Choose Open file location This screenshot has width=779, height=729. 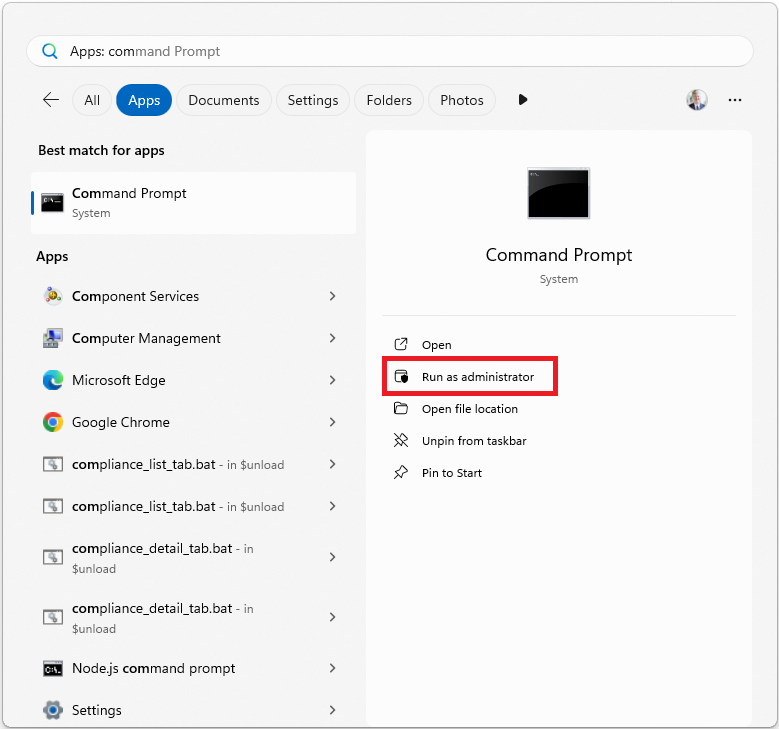[469, 409]
